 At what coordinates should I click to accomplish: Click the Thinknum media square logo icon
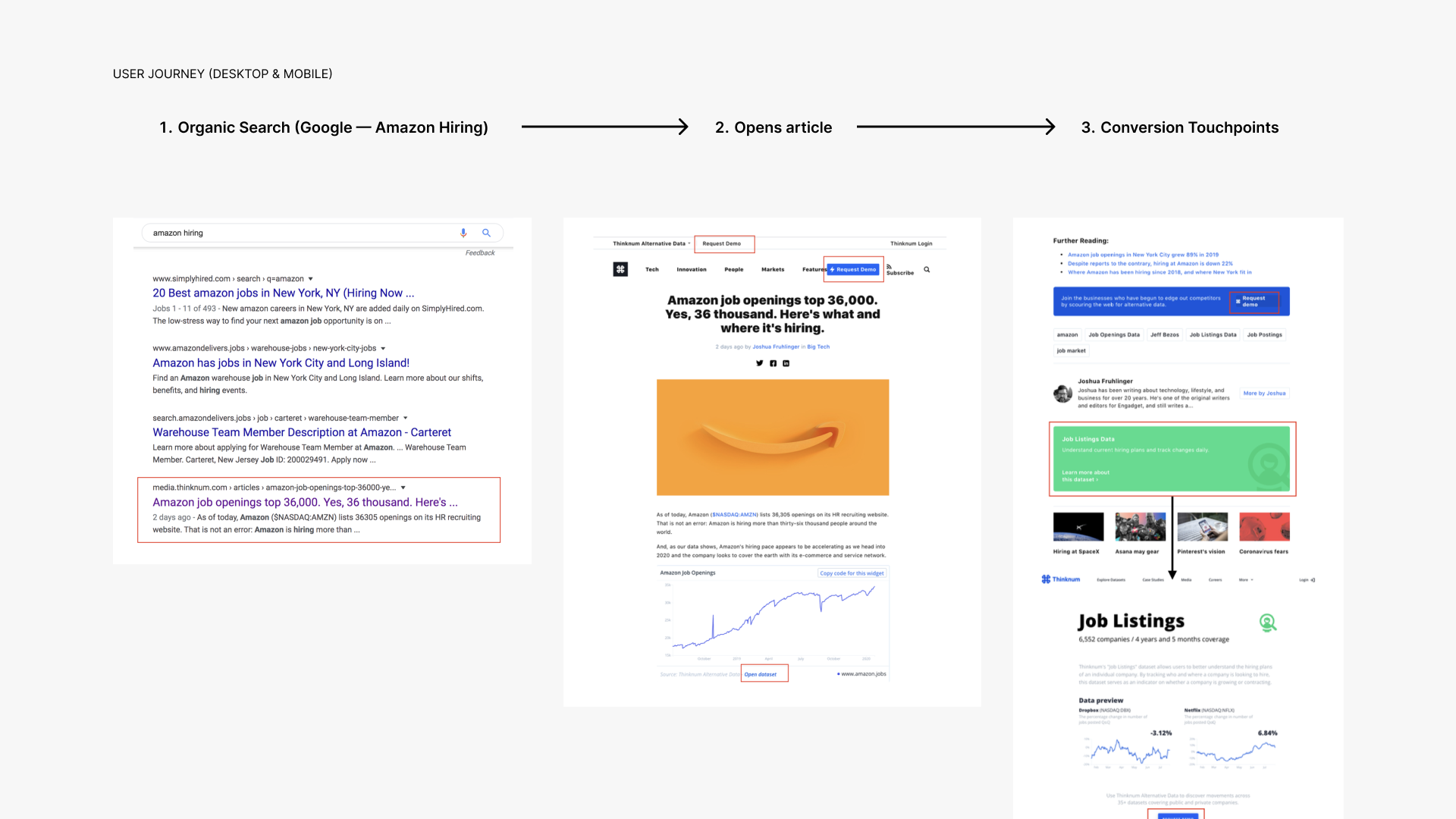pyautogui.click(x=620, y=269)
